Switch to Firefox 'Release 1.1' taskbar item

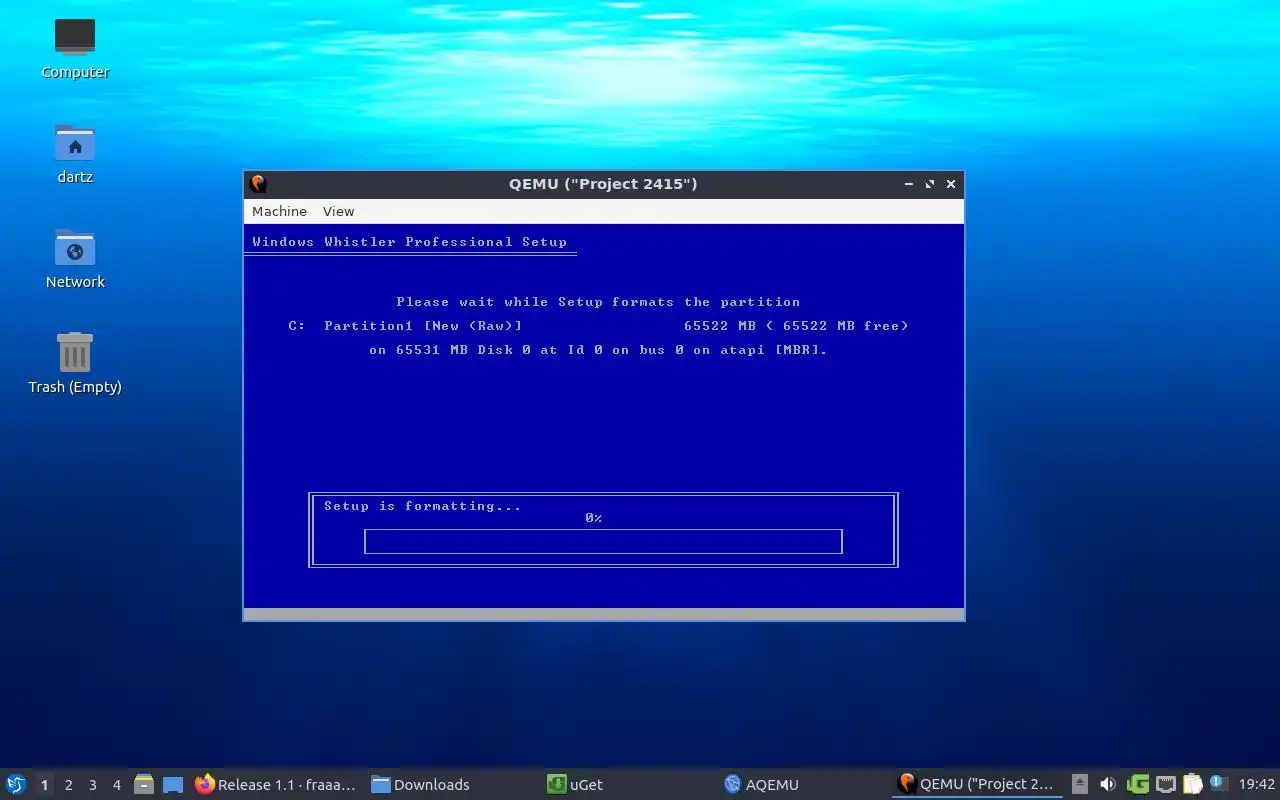[276, 784]
